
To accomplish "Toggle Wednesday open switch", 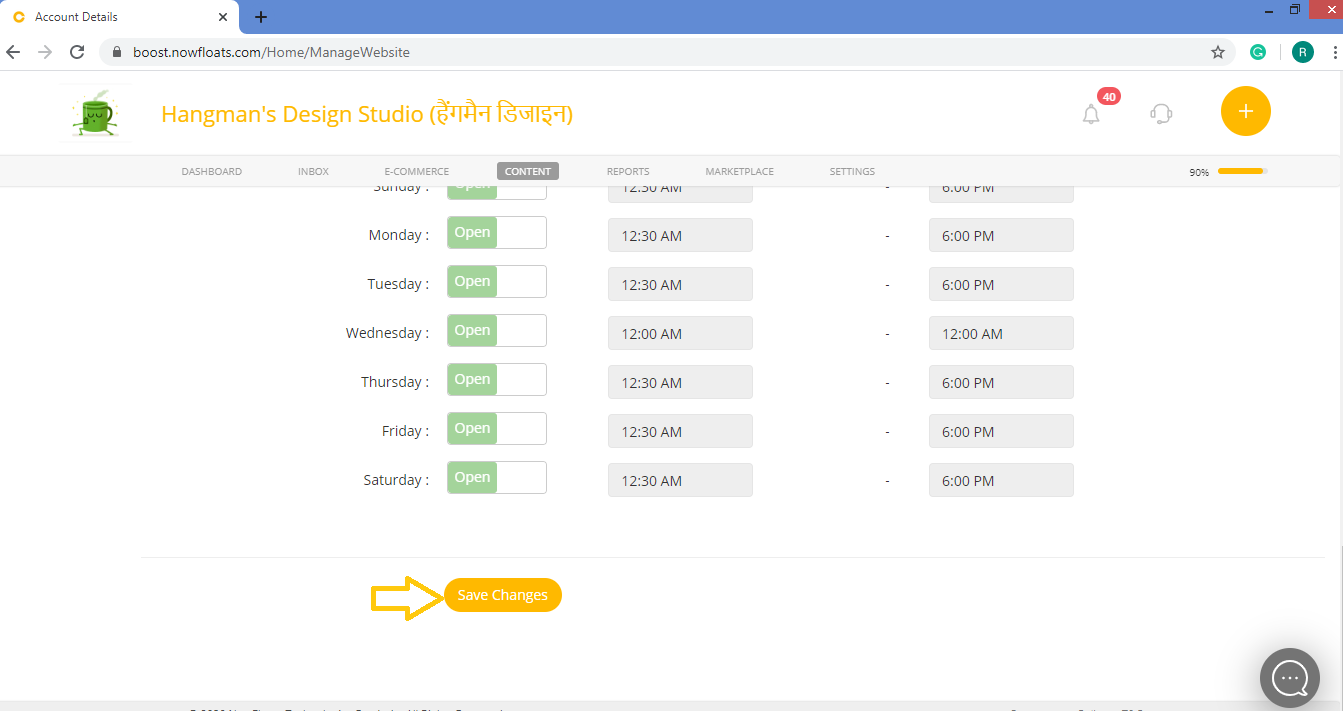I will [x=497, y=331].
